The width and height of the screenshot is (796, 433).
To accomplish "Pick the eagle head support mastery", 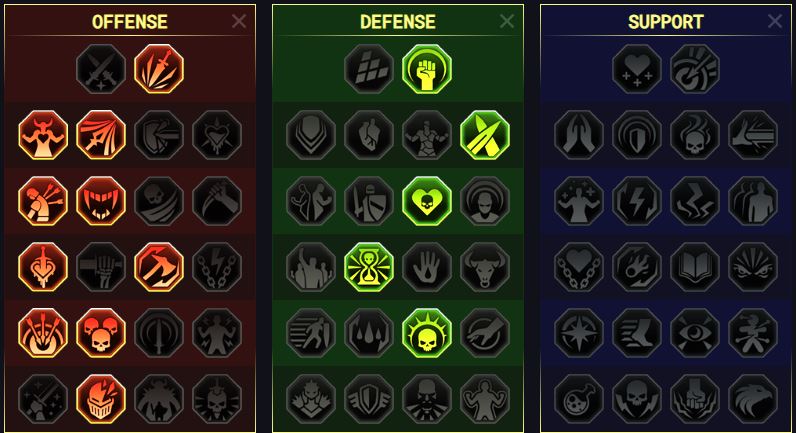I will coord(753,399).
